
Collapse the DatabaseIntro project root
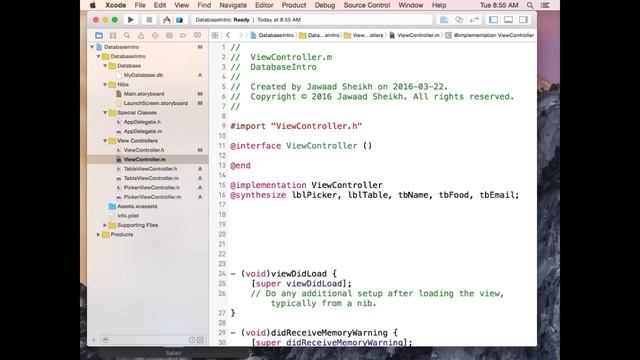point(92,47)
